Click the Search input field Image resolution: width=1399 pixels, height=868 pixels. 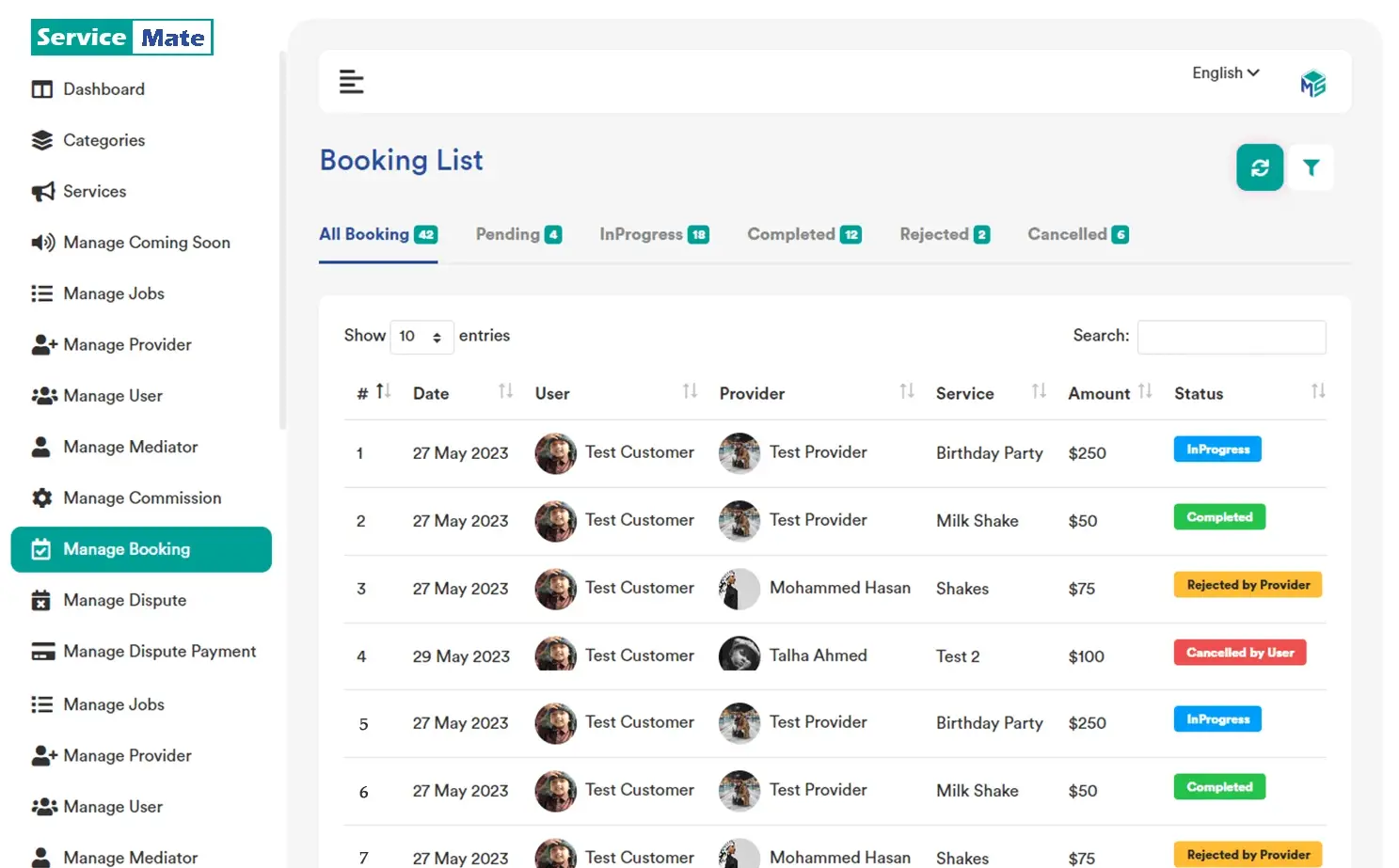point(1231,337)
